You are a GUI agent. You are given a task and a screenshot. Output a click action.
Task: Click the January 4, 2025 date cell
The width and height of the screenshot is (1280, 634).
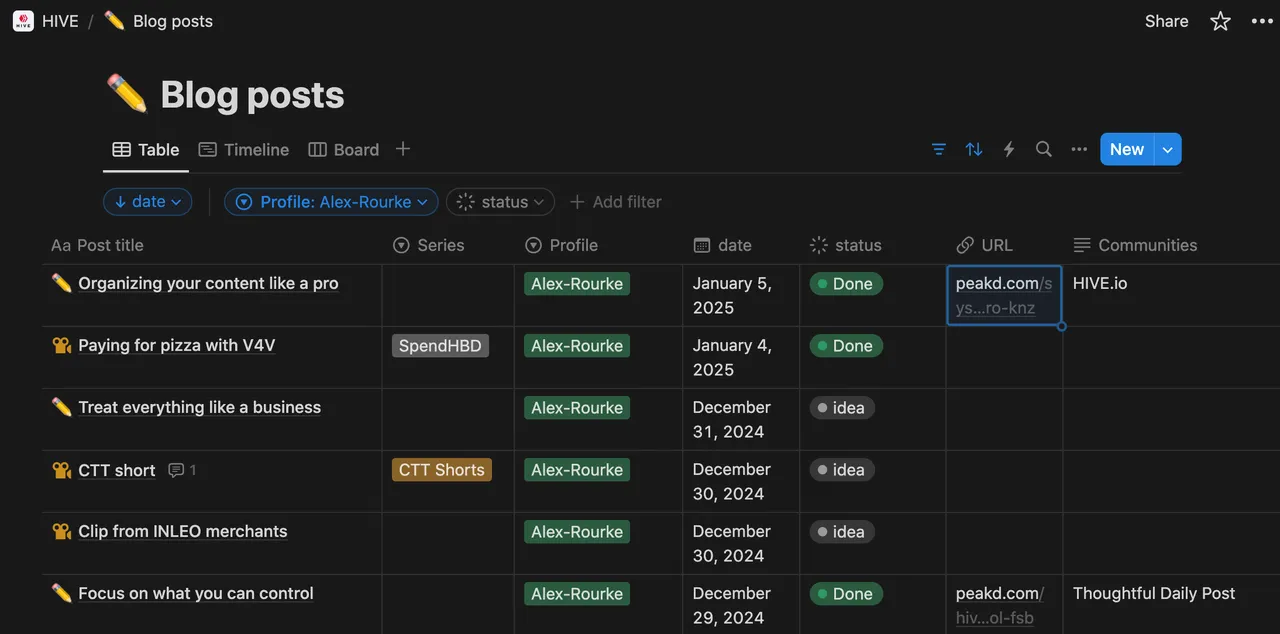tap(741, 358)
